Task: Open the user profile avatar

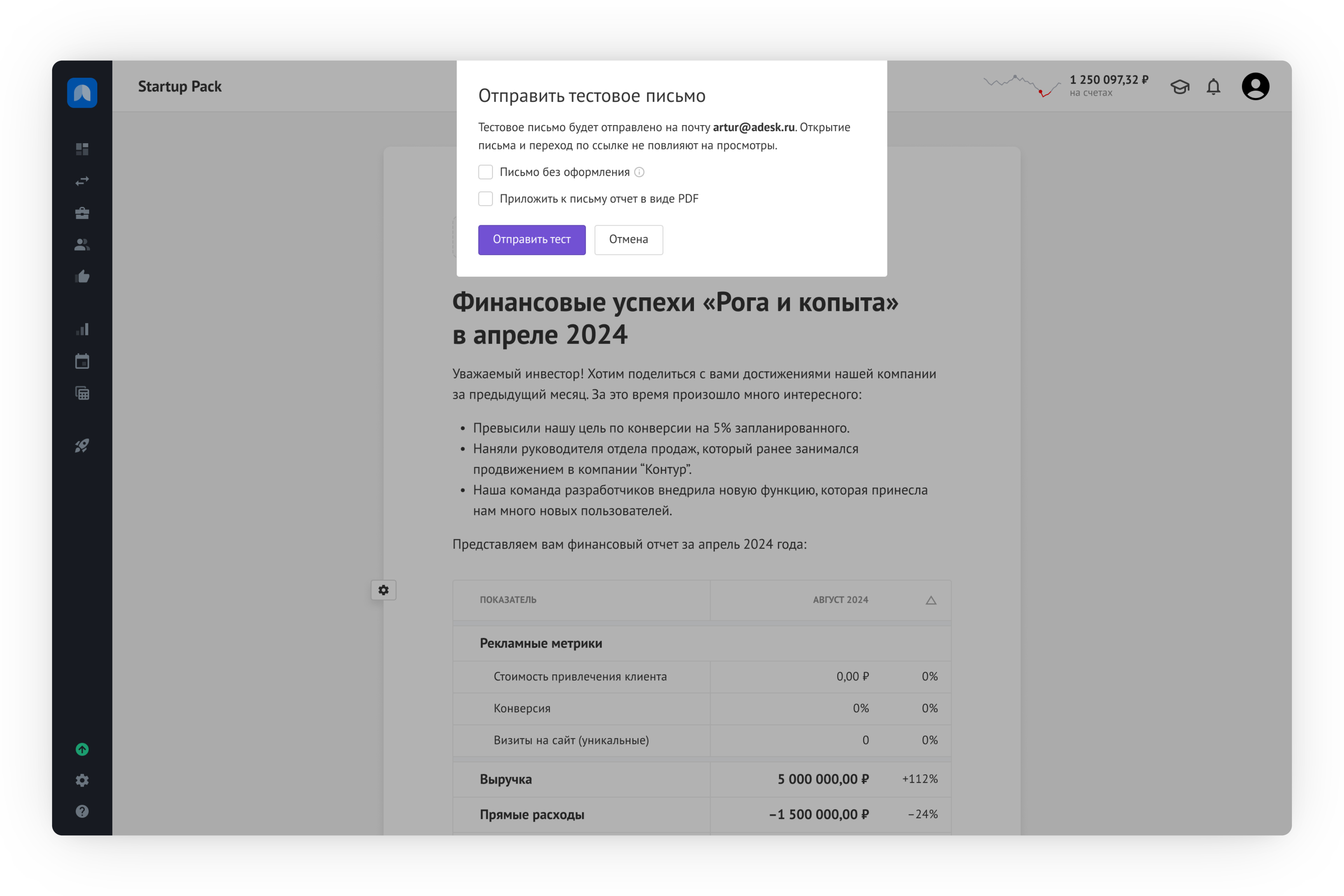Action: 1255,86
